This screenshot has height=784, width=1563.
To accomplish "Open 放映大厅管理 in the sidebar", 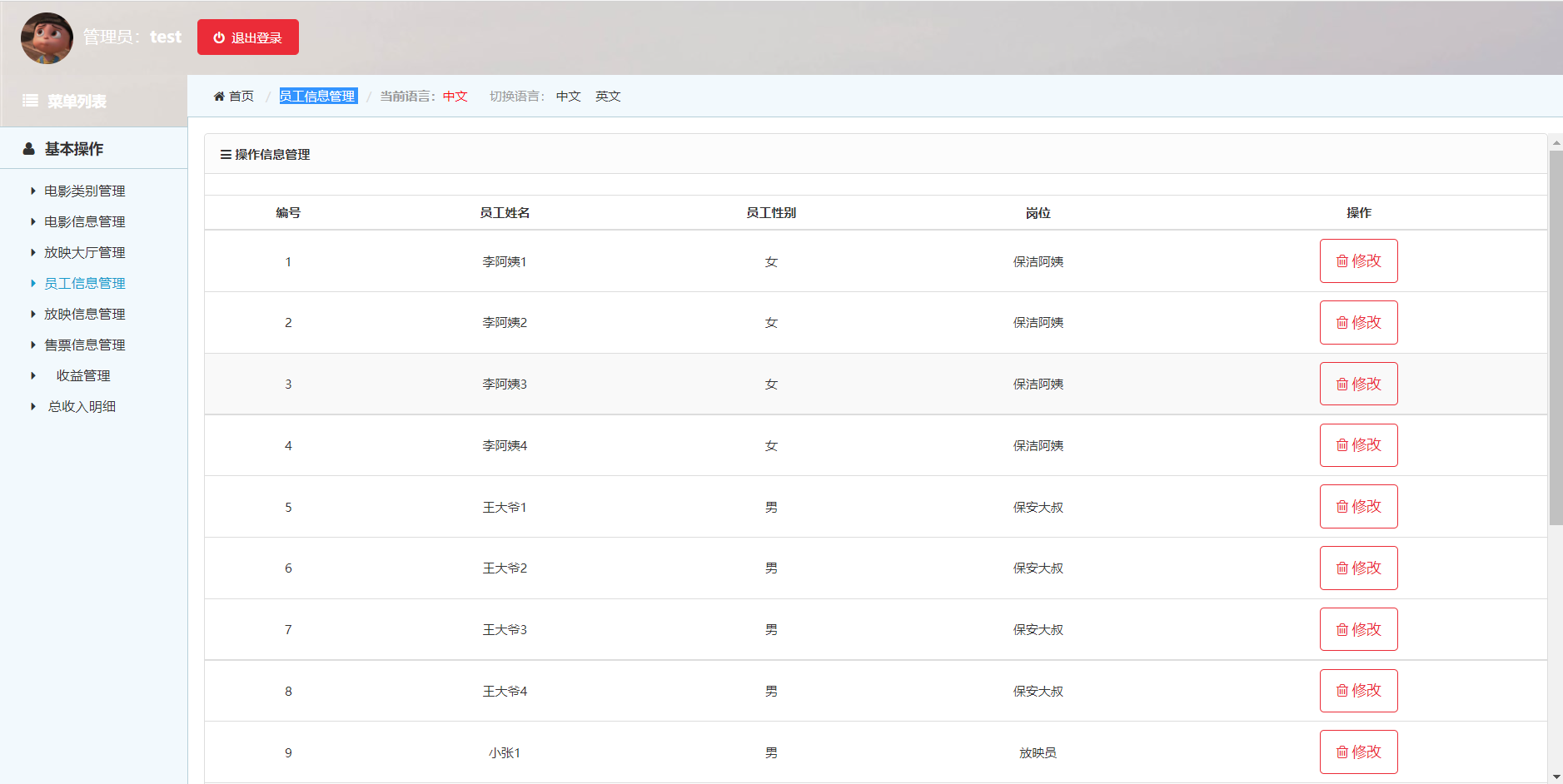I will pyautogui.click(x=85, y=253).
